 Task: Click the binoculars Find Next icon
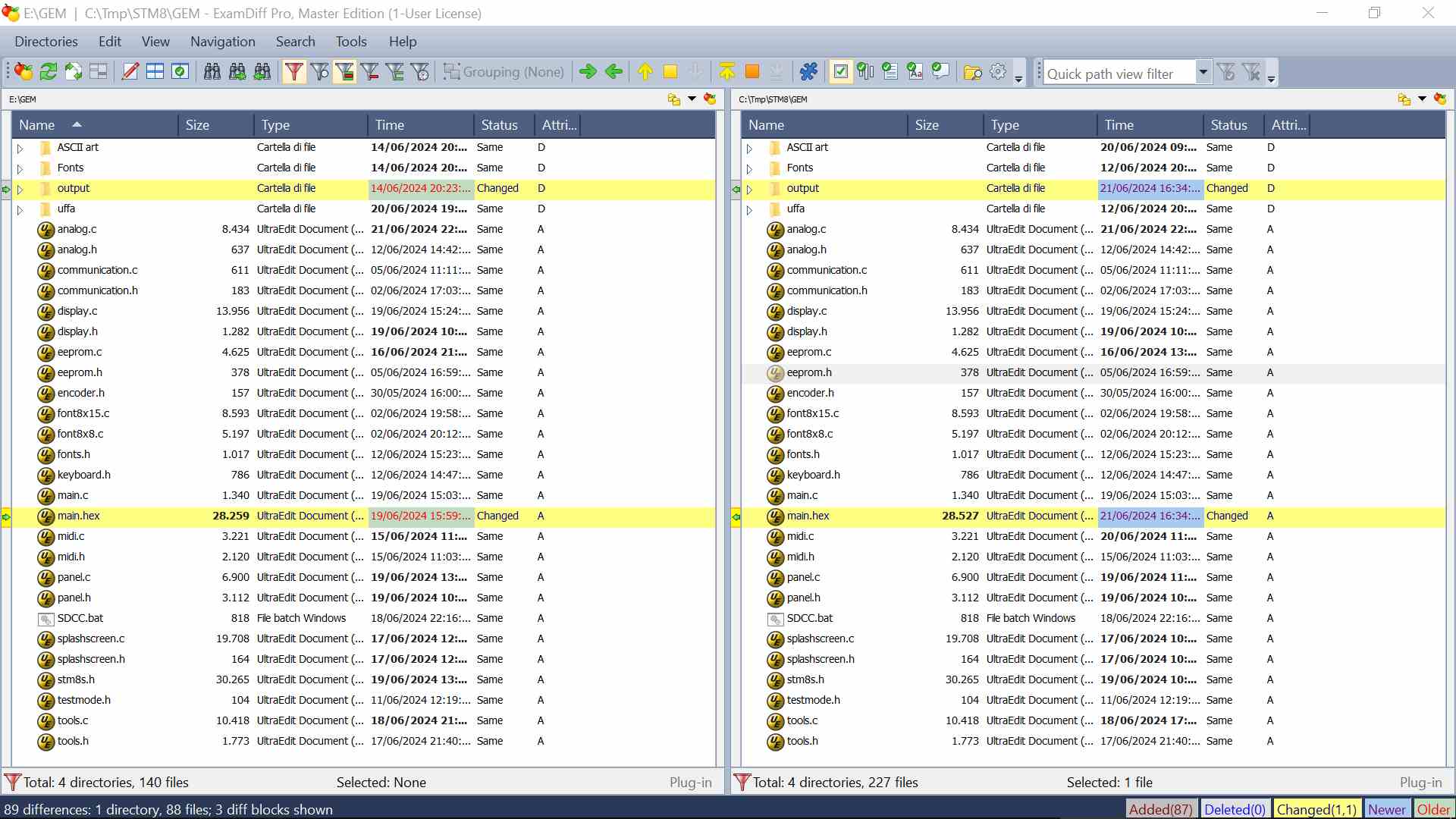237,72
